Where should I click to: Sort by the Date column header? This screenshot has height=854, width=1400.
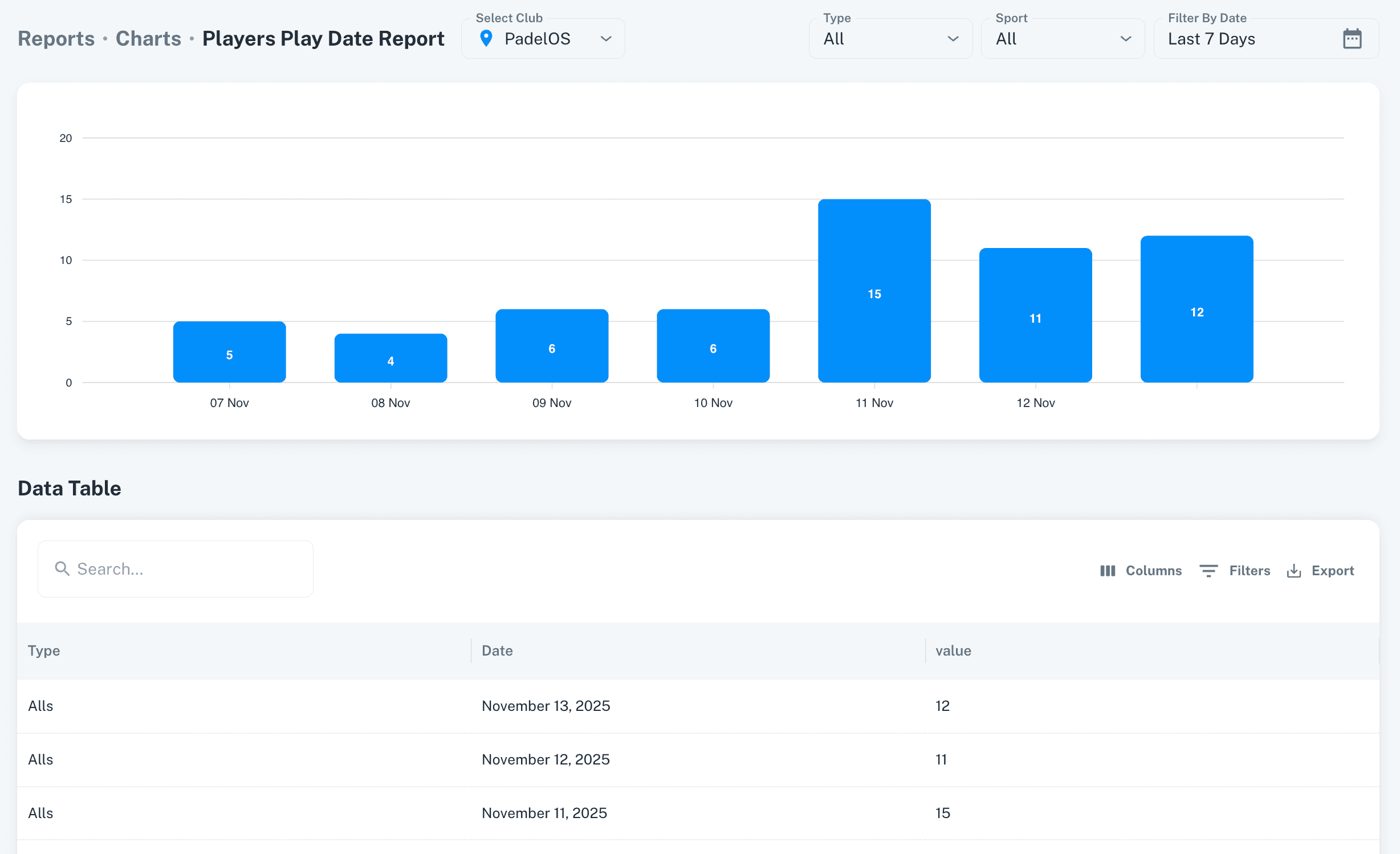coord(497,650)
